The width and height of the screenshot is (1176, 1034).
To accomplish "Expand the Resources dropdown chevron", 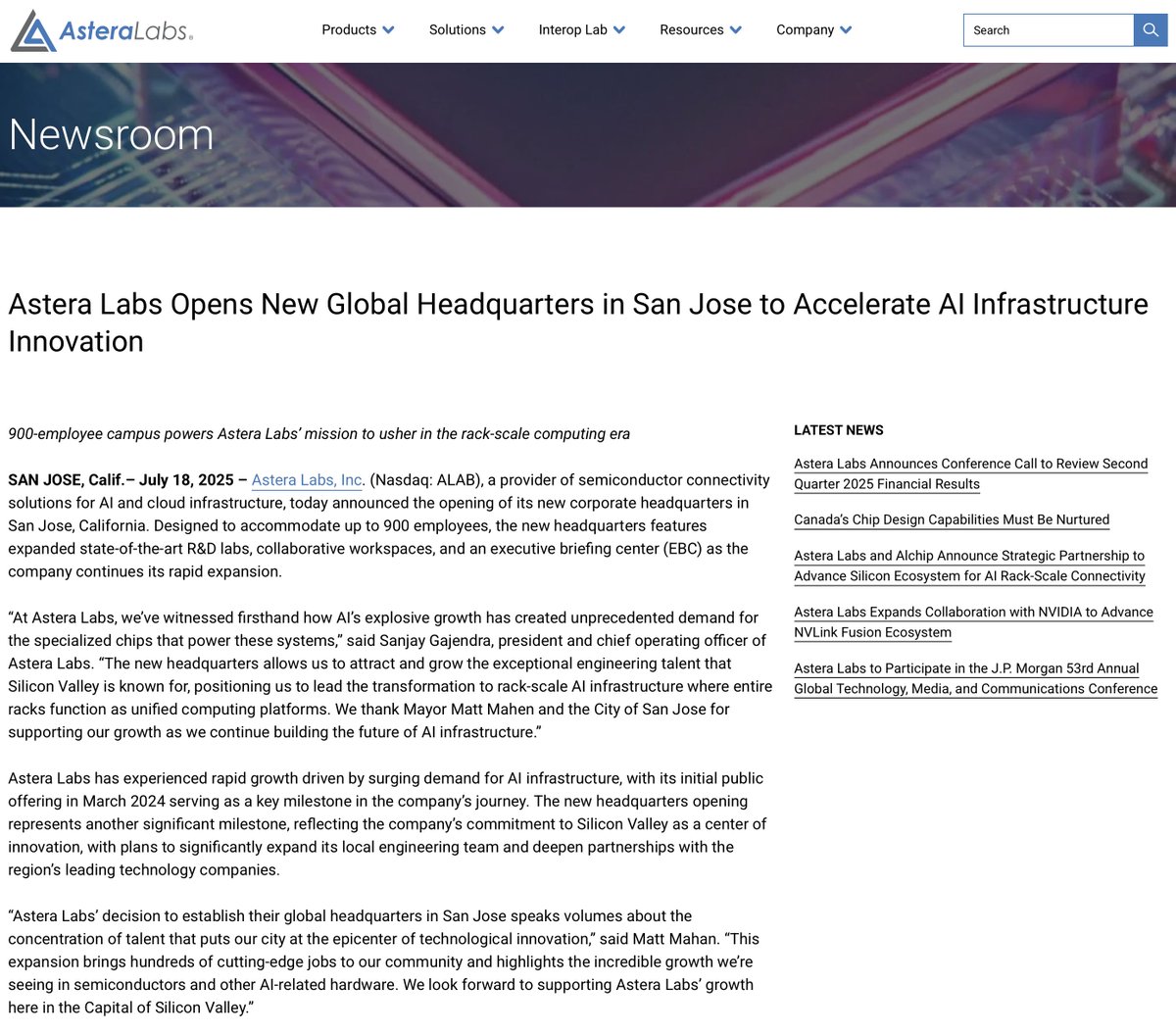I will point(736,30).
